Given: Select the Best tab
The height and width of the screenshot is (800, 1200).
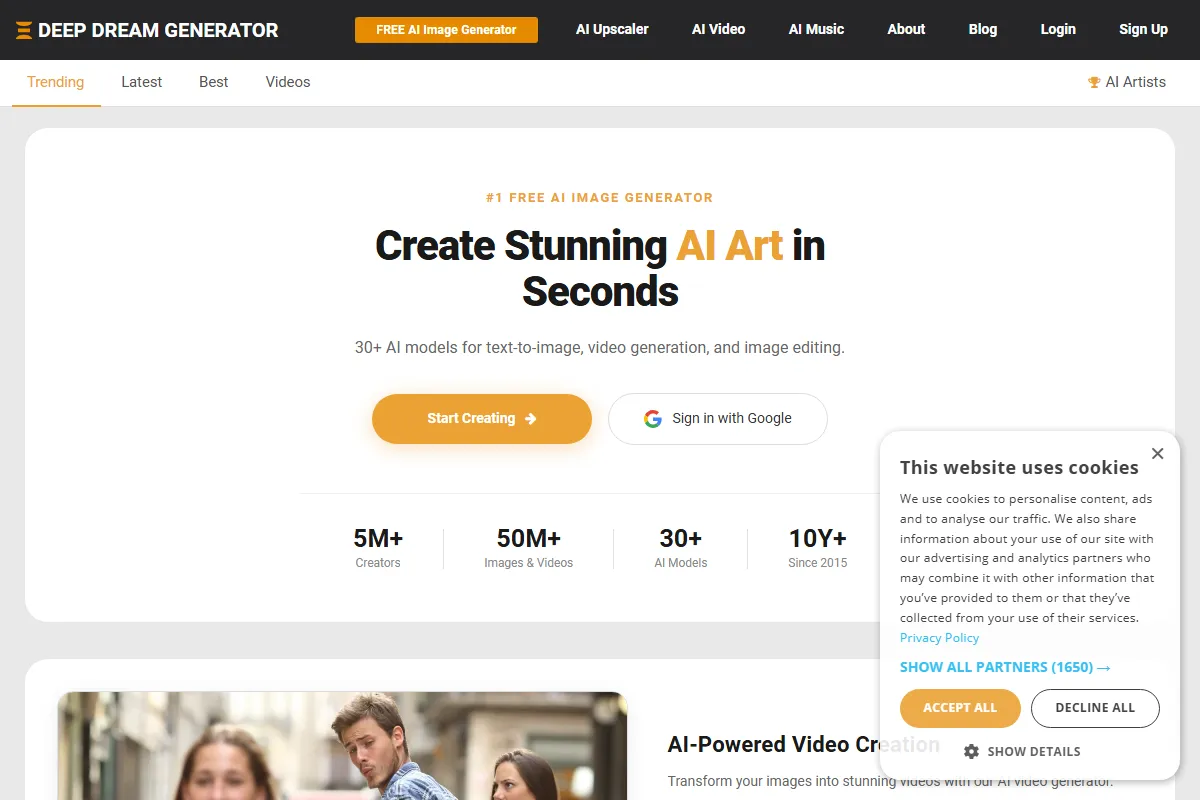Looking at the screenshot, I should pyautogui.click(x=213, y=82).
